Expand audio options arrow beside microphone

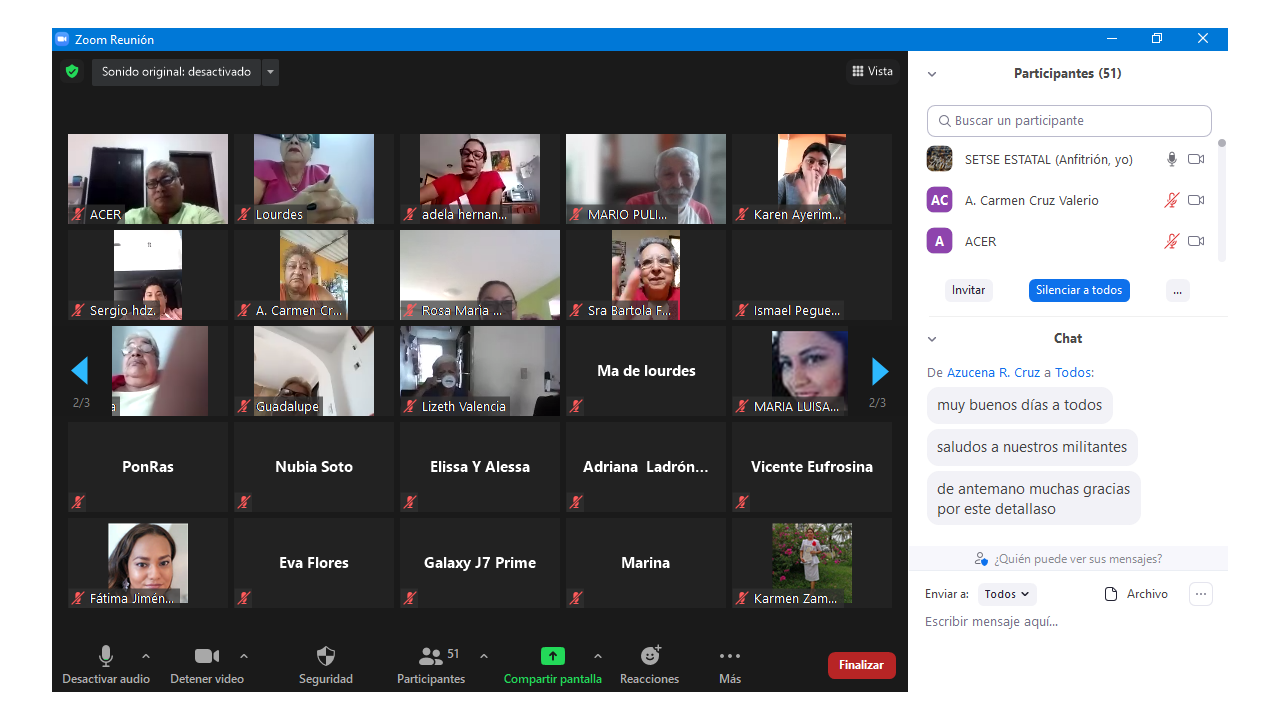click(x=146, y=656)
